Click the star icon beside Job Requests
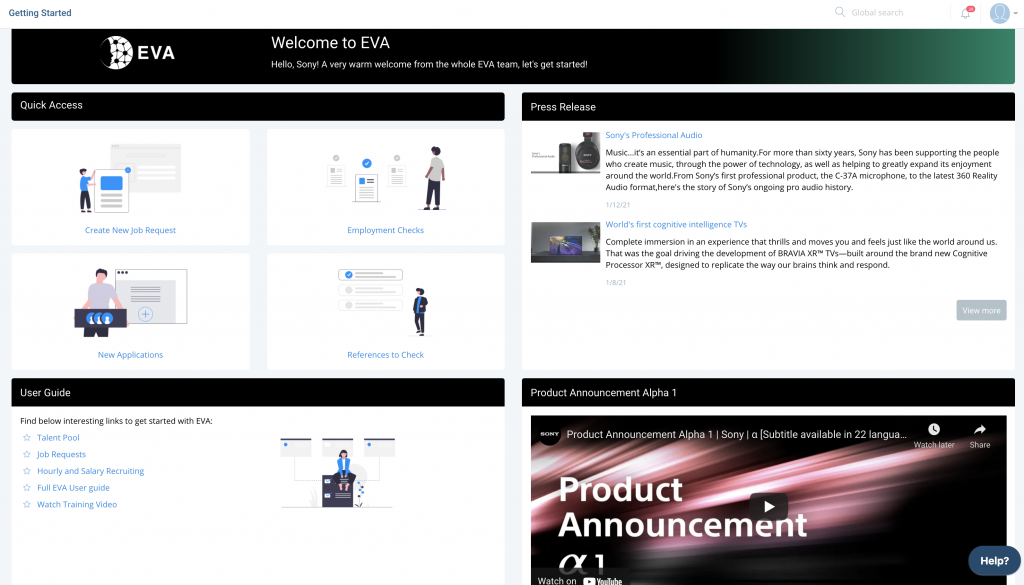 [27, 454]
